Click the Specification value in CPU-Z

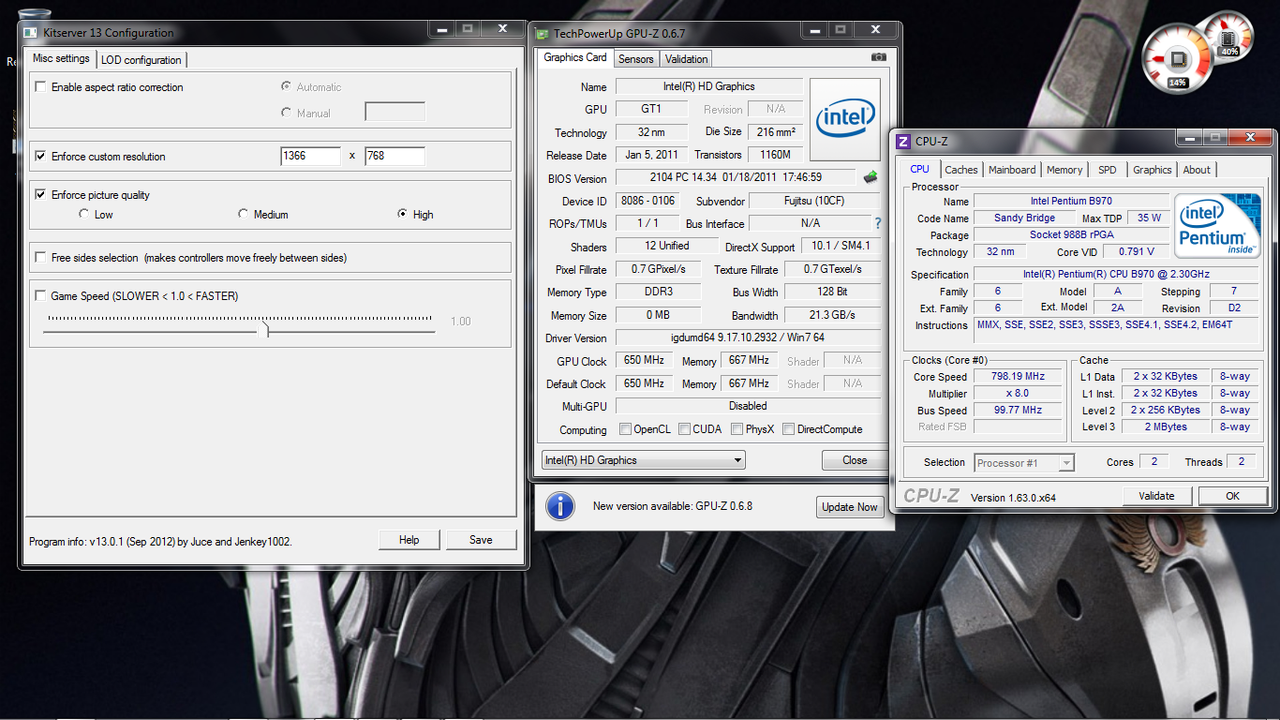1114,274
